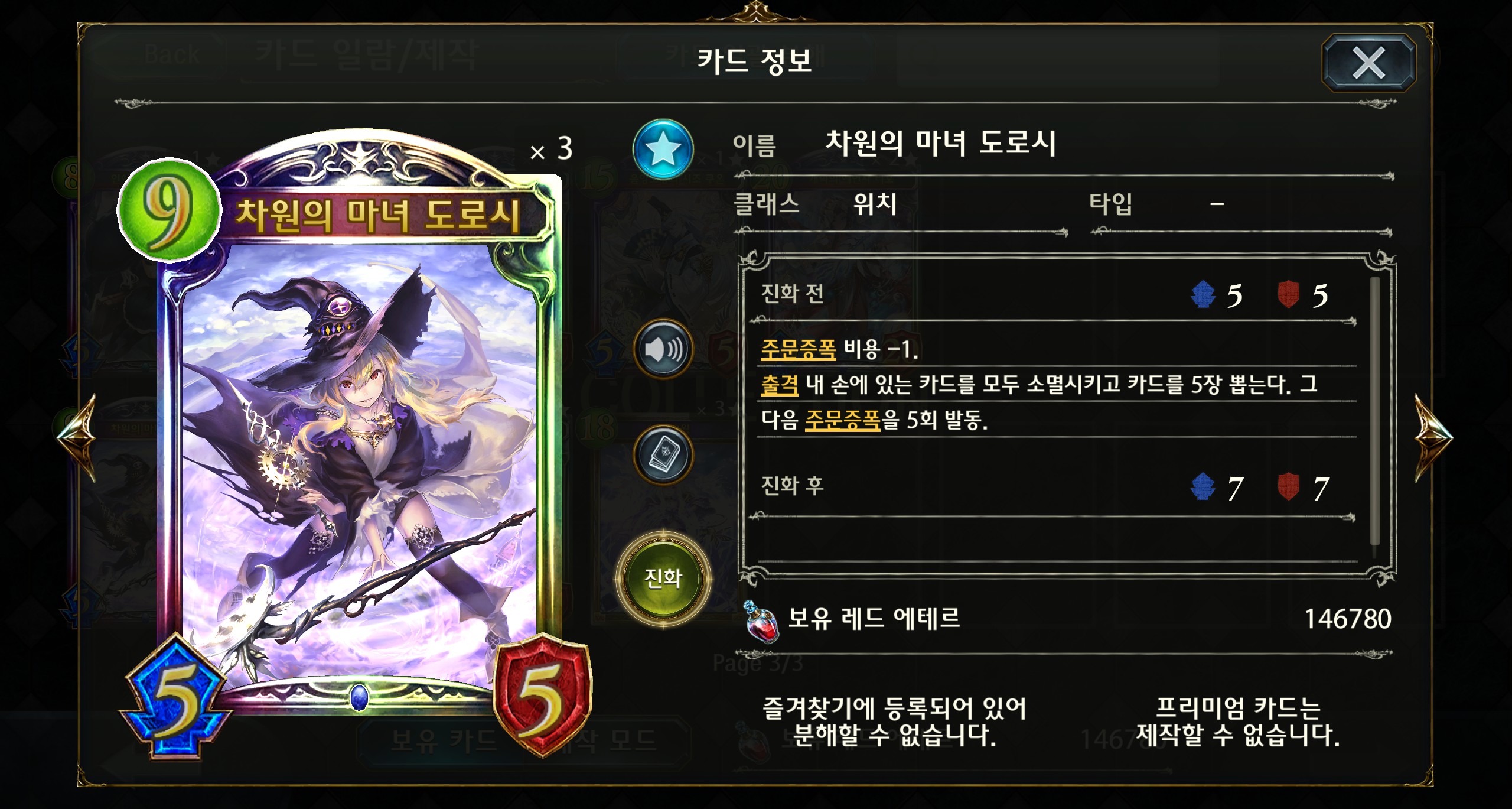Go to the previous card with left arrow

coord(76,438)
